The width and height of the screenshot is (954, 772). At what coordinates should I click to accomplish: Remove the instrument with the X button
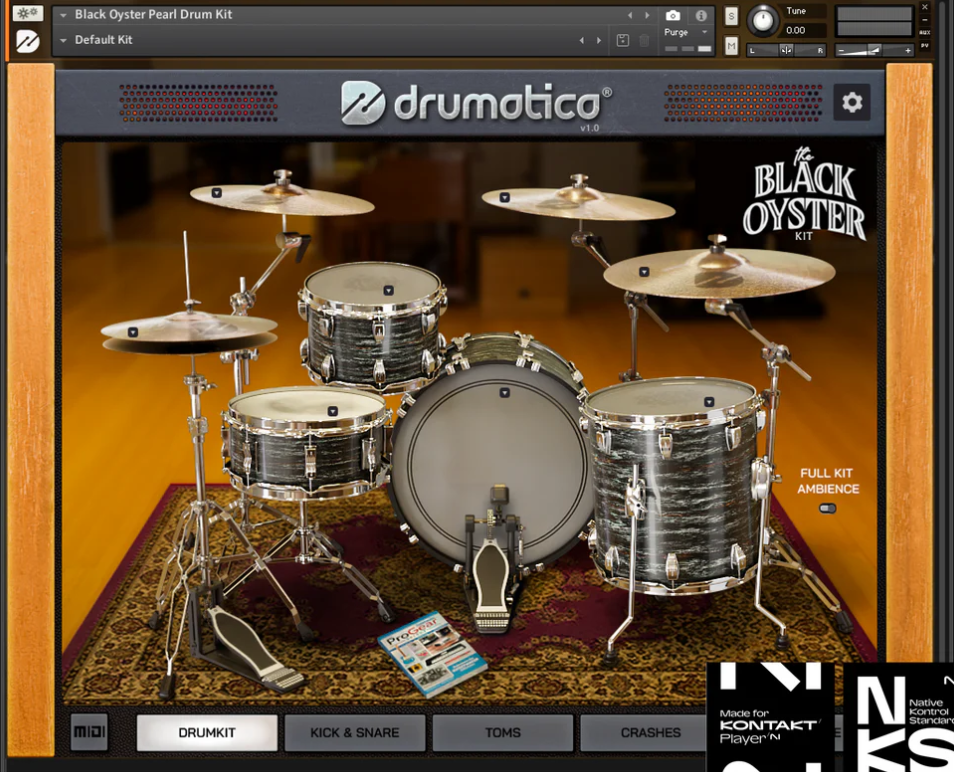point(925,7)
